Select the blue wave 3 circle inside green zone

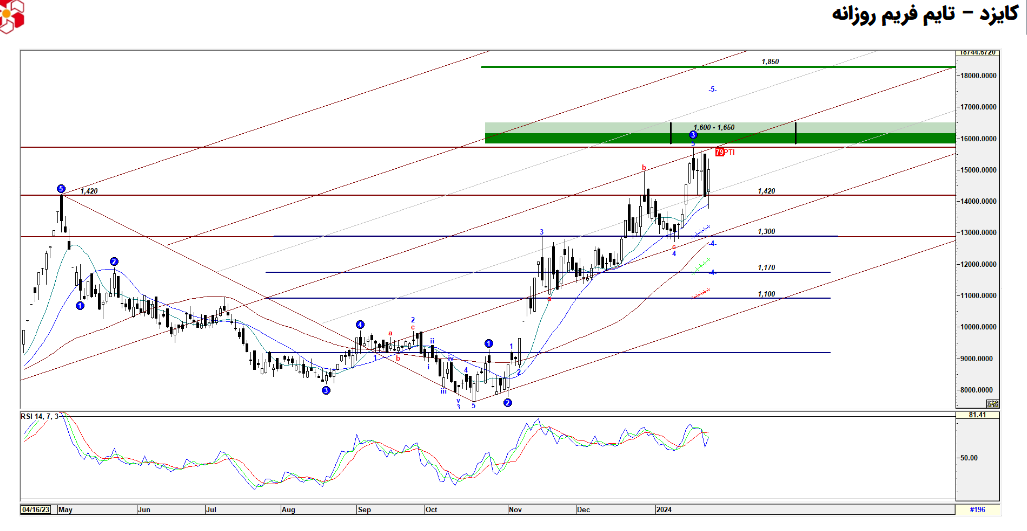693,134
